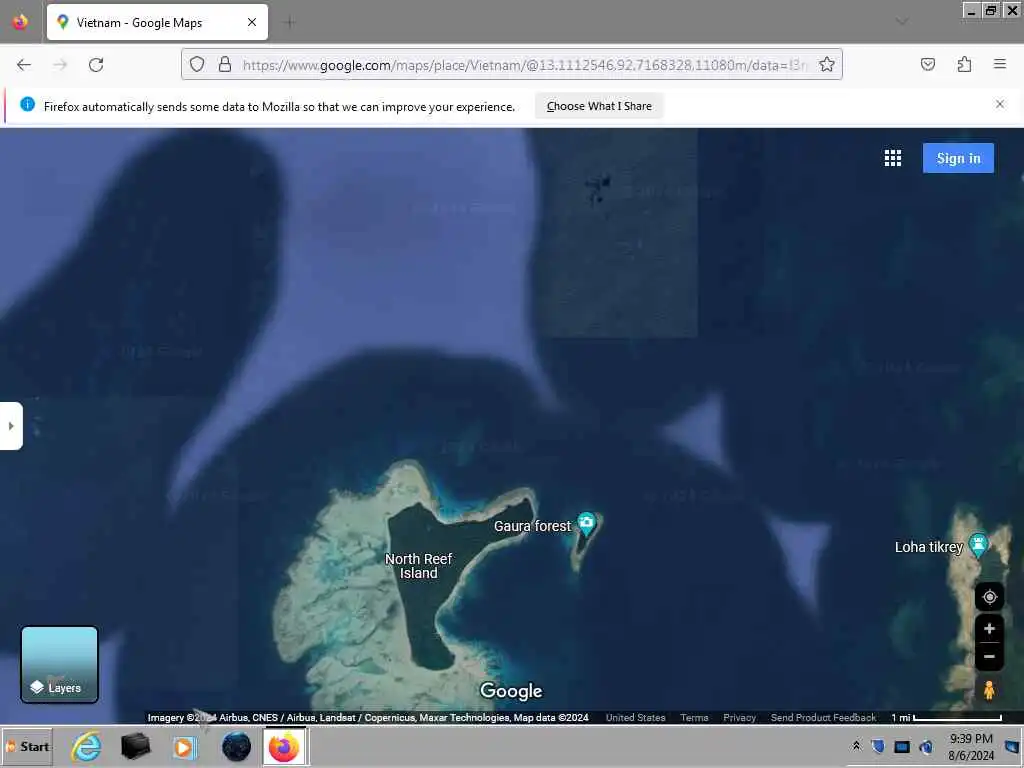Viewport: 1024px width, 768px height.
Task: Click Send Product Feedback link
Action: pyautogui.click(x=824, y=717)
